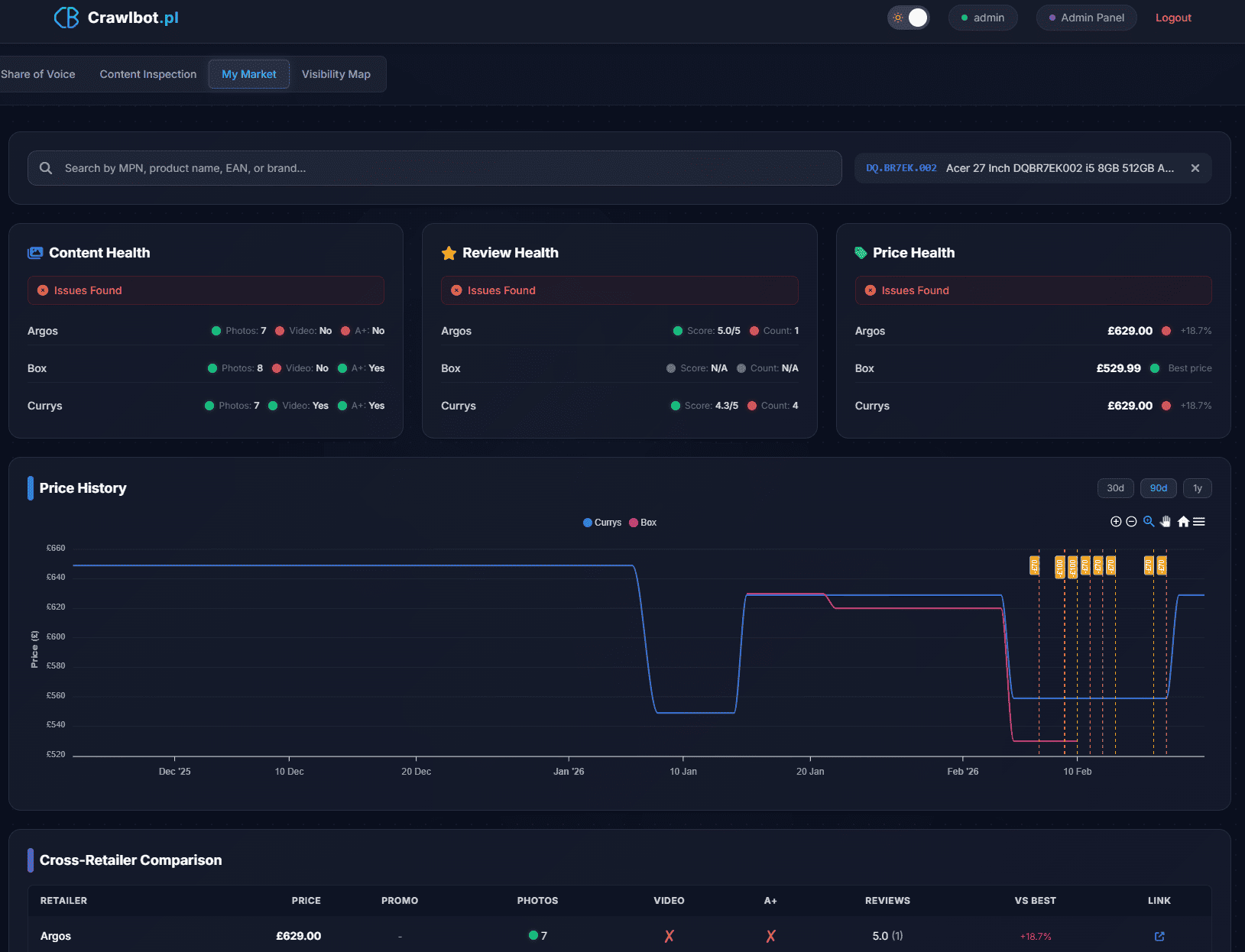Click the Logout link
Image resolution: width=1245 pixels, height=952 pixels.
[1172, 17]
